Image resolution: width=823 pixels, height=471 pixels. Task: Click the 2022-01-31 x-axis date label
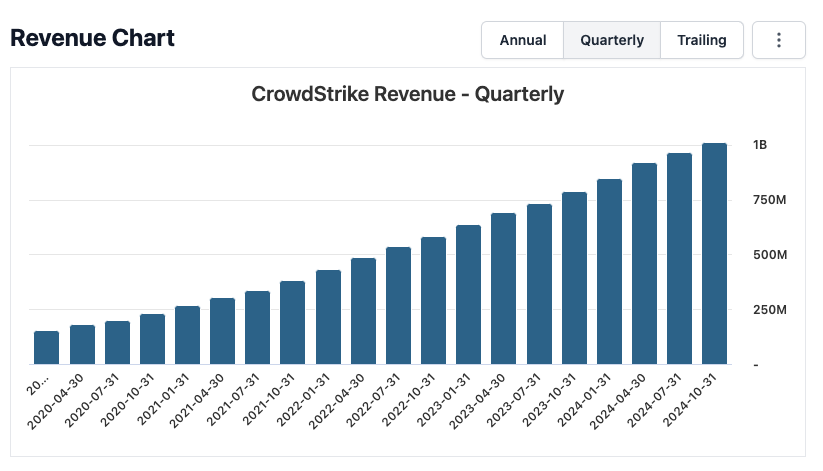303,400
